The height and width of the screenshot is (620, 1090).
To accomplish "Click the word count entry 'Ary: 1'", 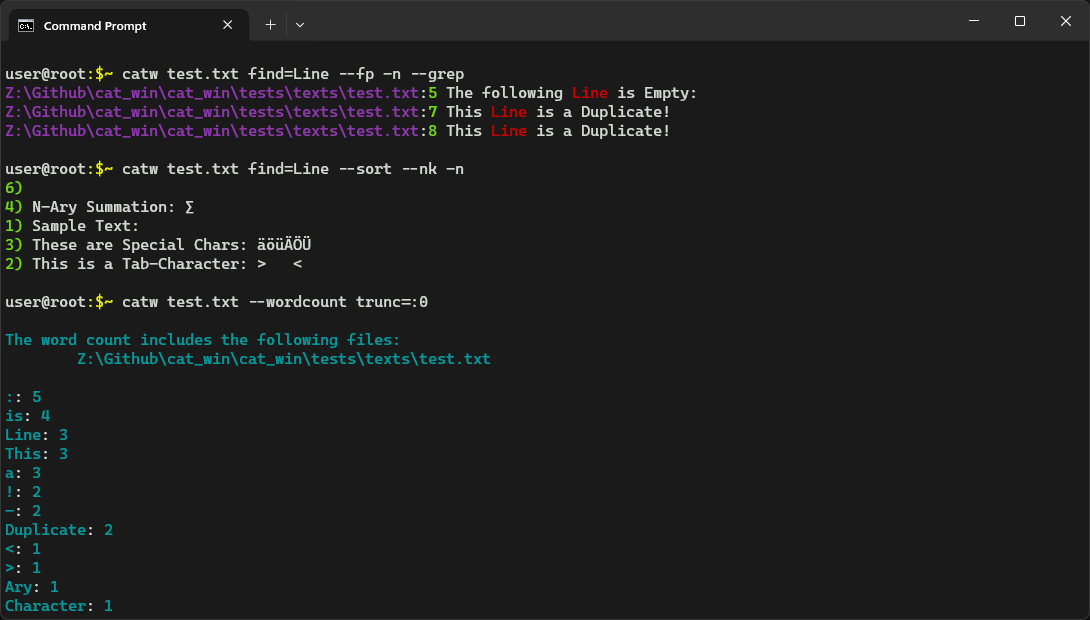I will pos(32,587).
